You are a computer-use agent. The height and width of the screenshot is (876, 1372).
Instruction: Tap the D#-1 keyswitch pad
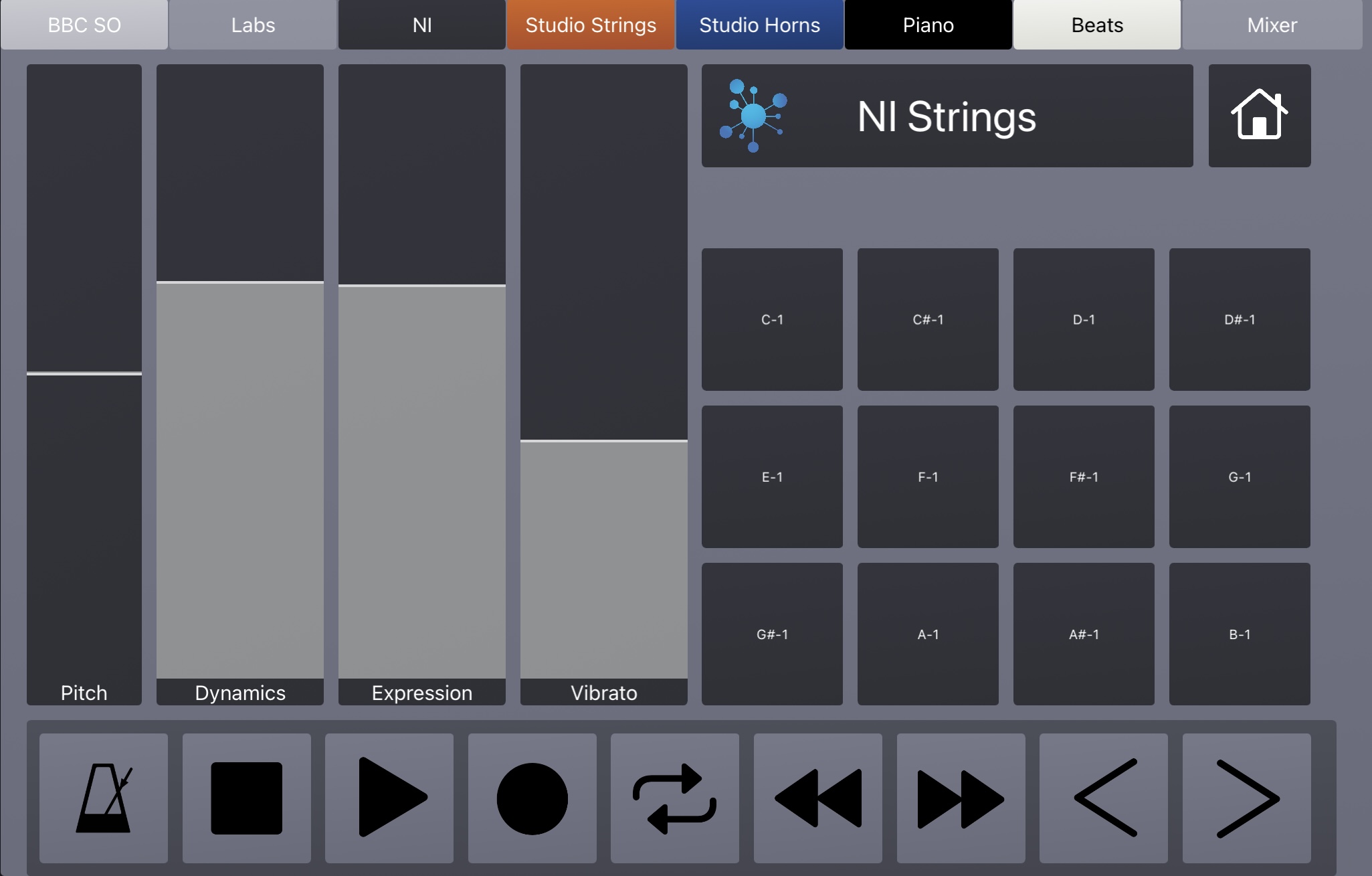point(1240,319)
